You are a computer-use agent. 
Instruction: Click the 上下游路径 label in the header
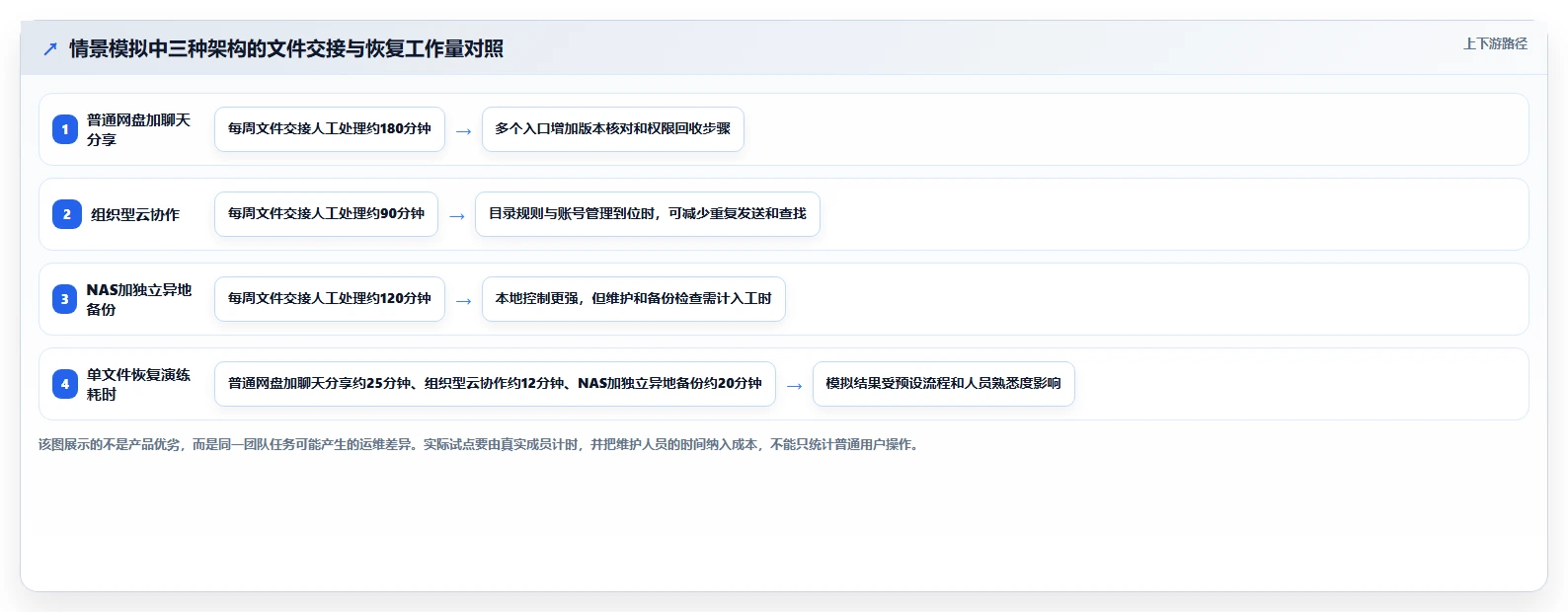click(x=1495, y=43)
